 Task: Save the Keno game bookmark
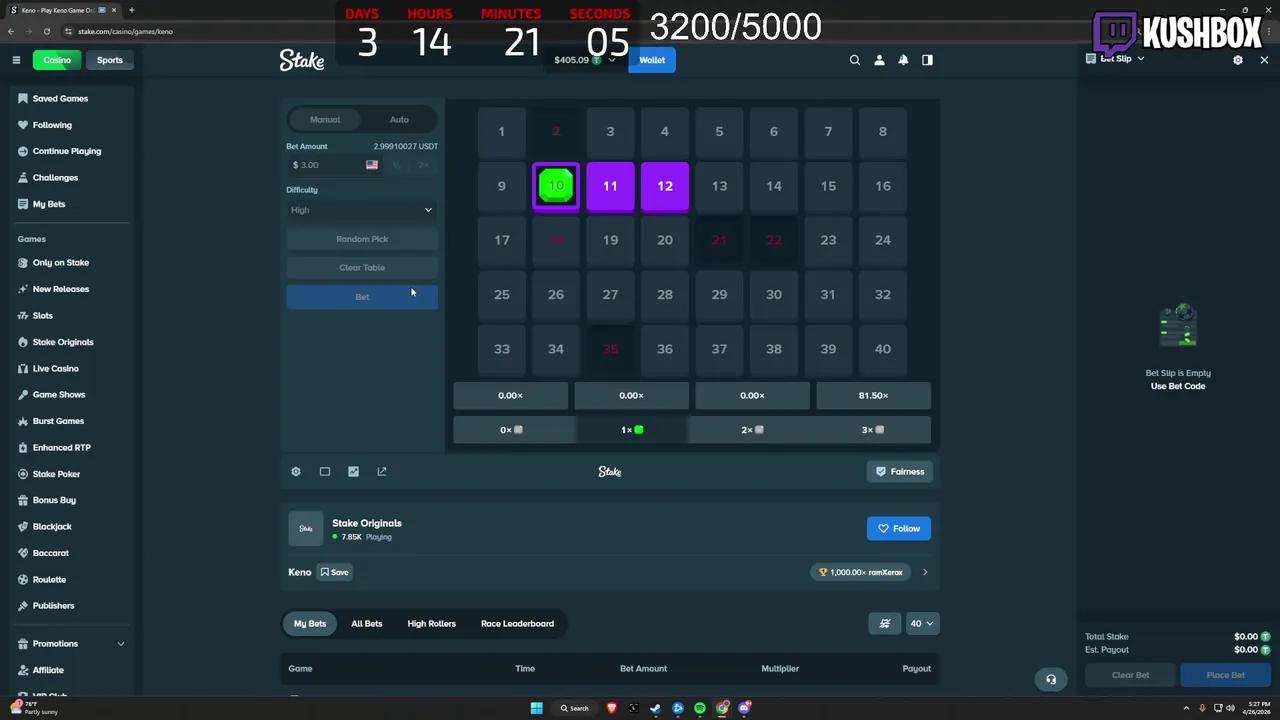[x=335, y=572]
